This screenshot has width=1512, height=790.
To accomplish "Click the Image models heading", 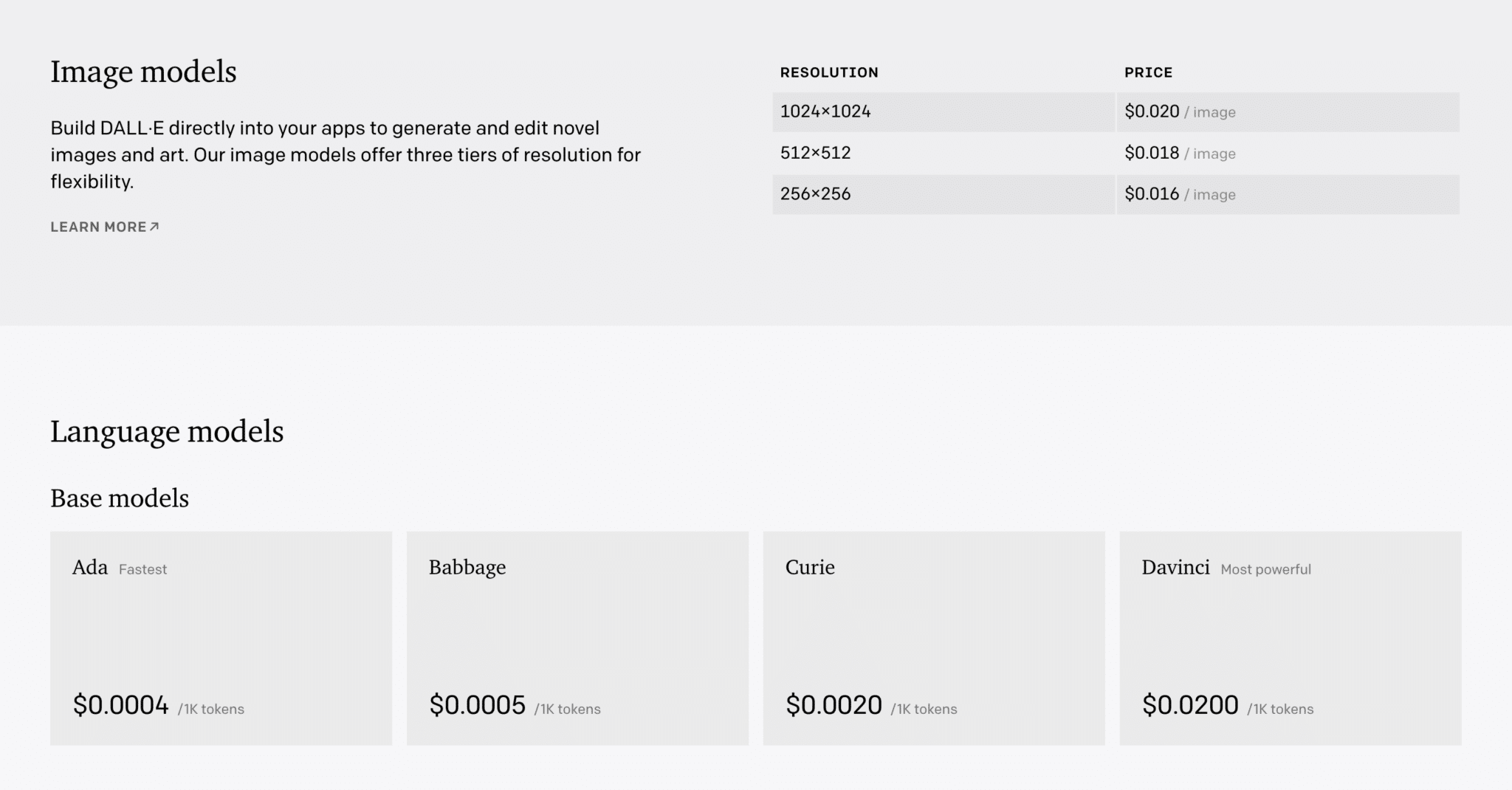I will click(x=143, y=72).
